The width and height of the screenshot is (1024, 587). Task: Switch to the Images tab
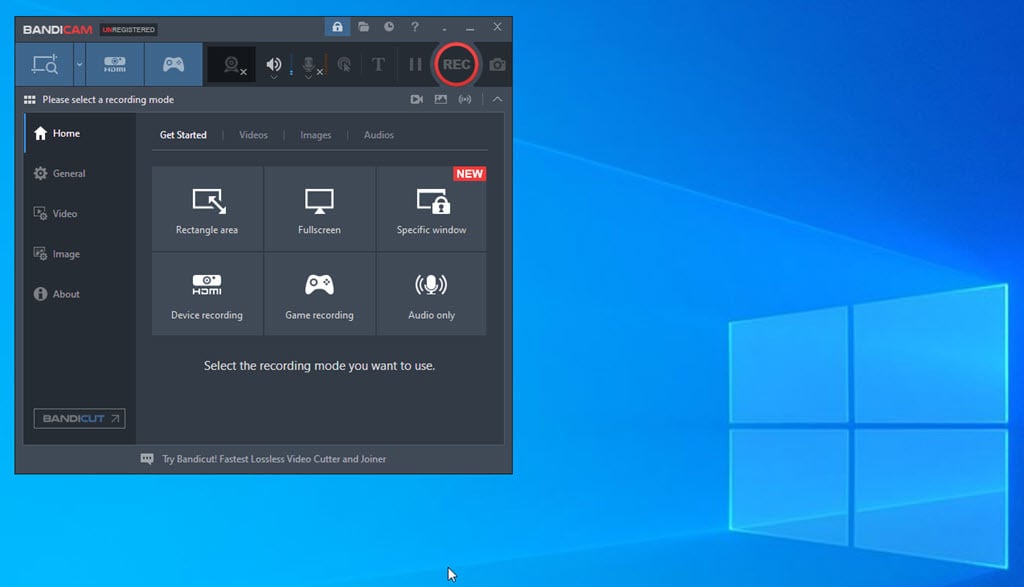pos(315,135)
